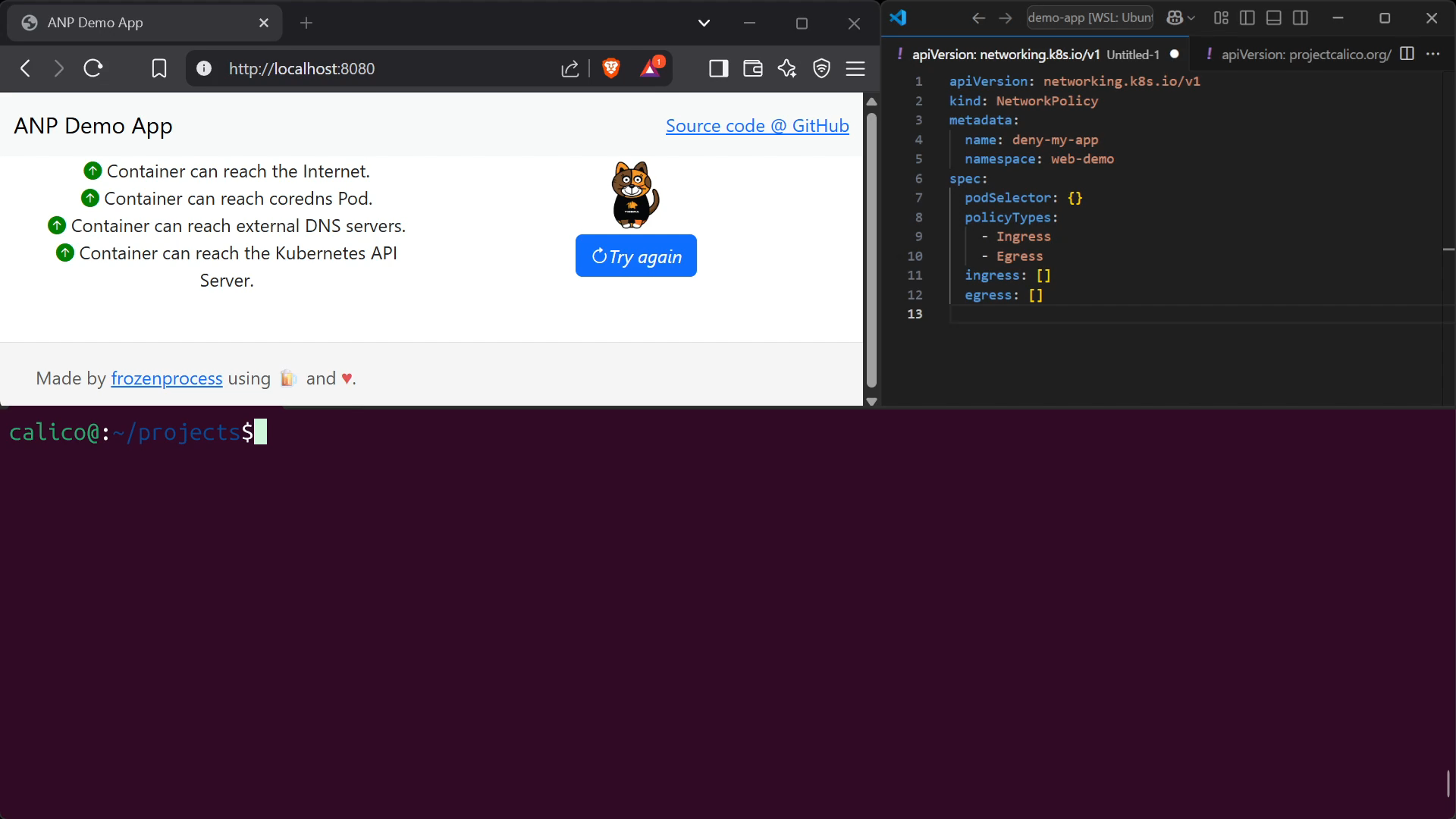Expand browser tab search chevron

point(704,24)
